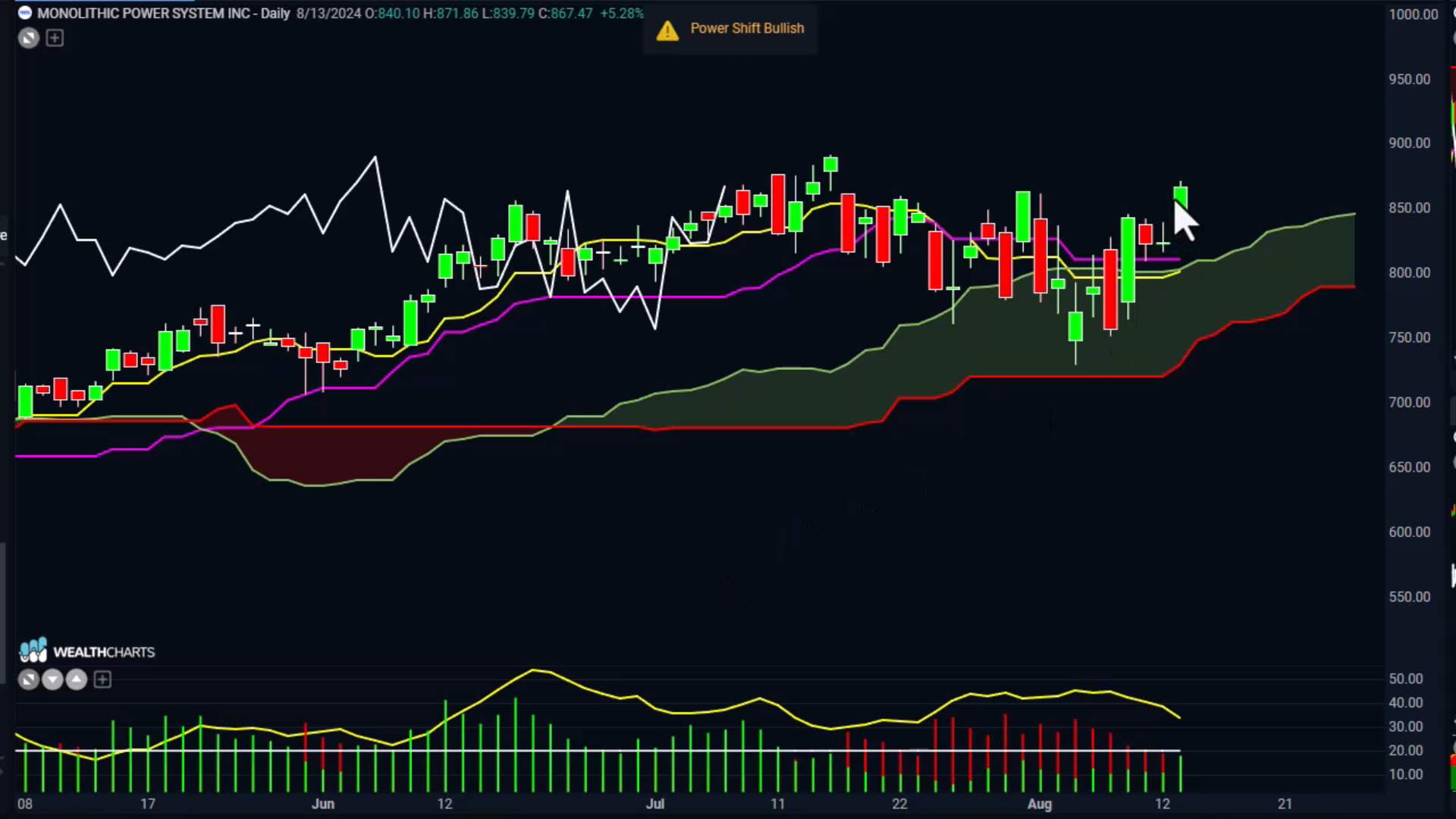Click the 21 date label on time axis

(1285, 804)
